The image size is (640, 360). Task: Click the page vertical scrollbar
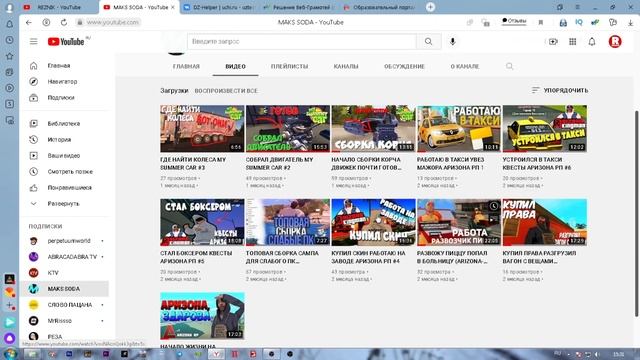[x=636, y=212]
